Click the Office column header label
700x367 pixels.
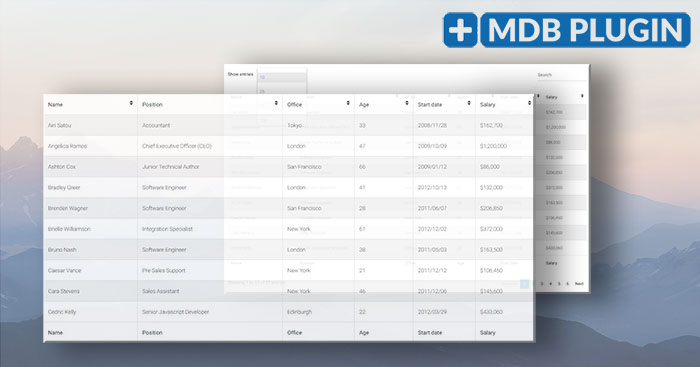pos(295,104)
